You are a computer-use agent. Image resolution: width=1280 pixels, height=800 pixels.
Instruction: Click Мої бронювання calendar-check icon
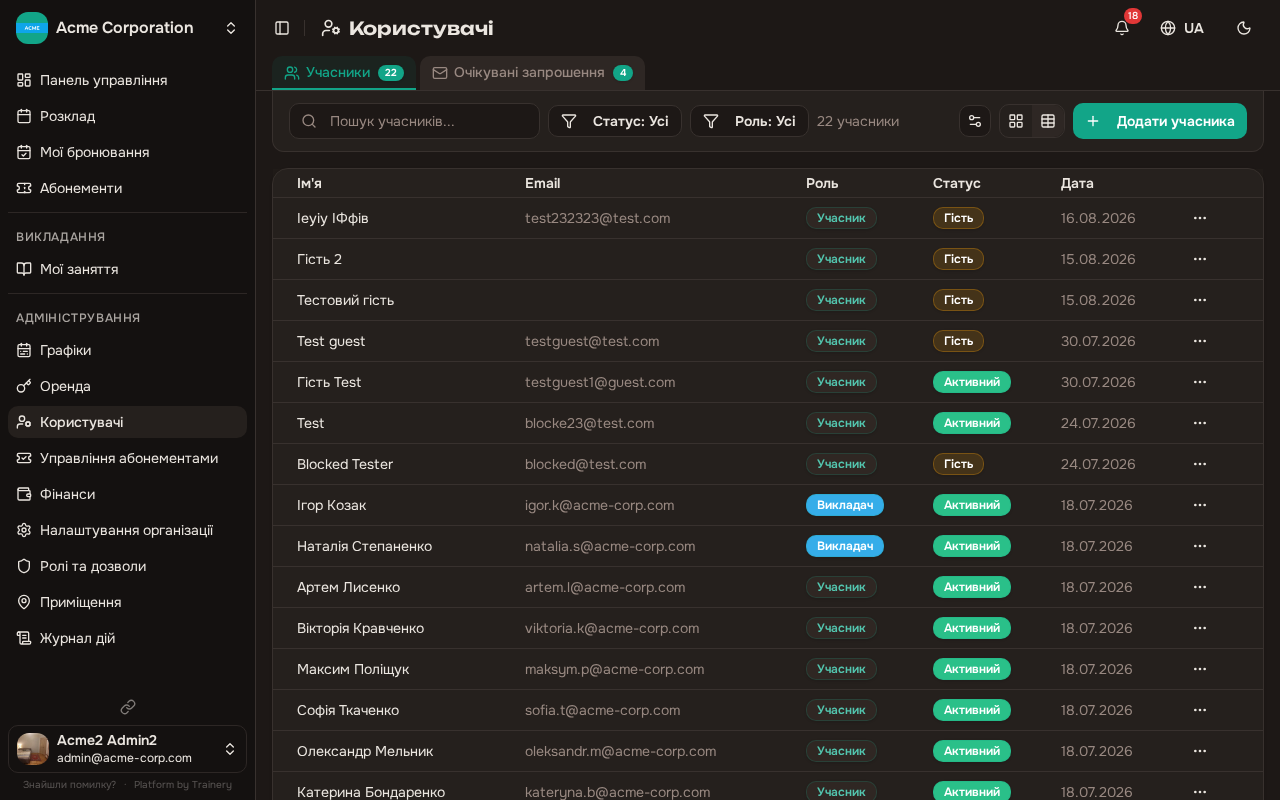tap(24, 152)
